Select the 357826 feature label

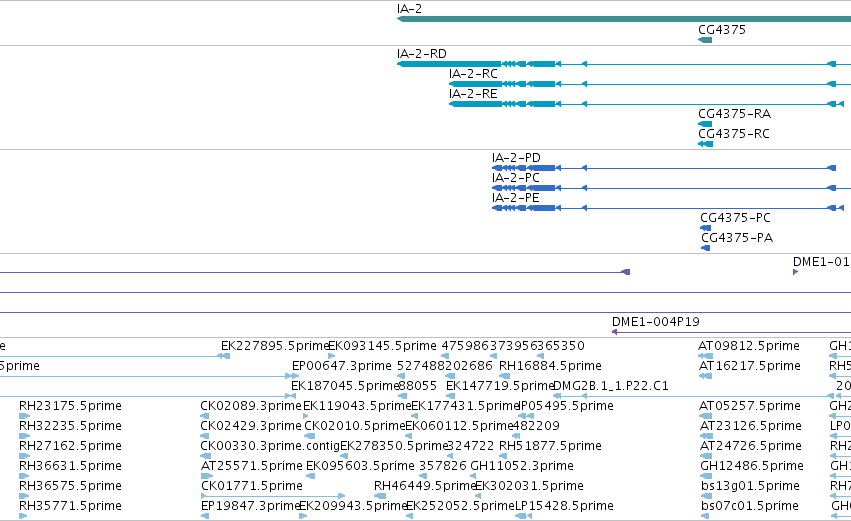coord(443,466)
